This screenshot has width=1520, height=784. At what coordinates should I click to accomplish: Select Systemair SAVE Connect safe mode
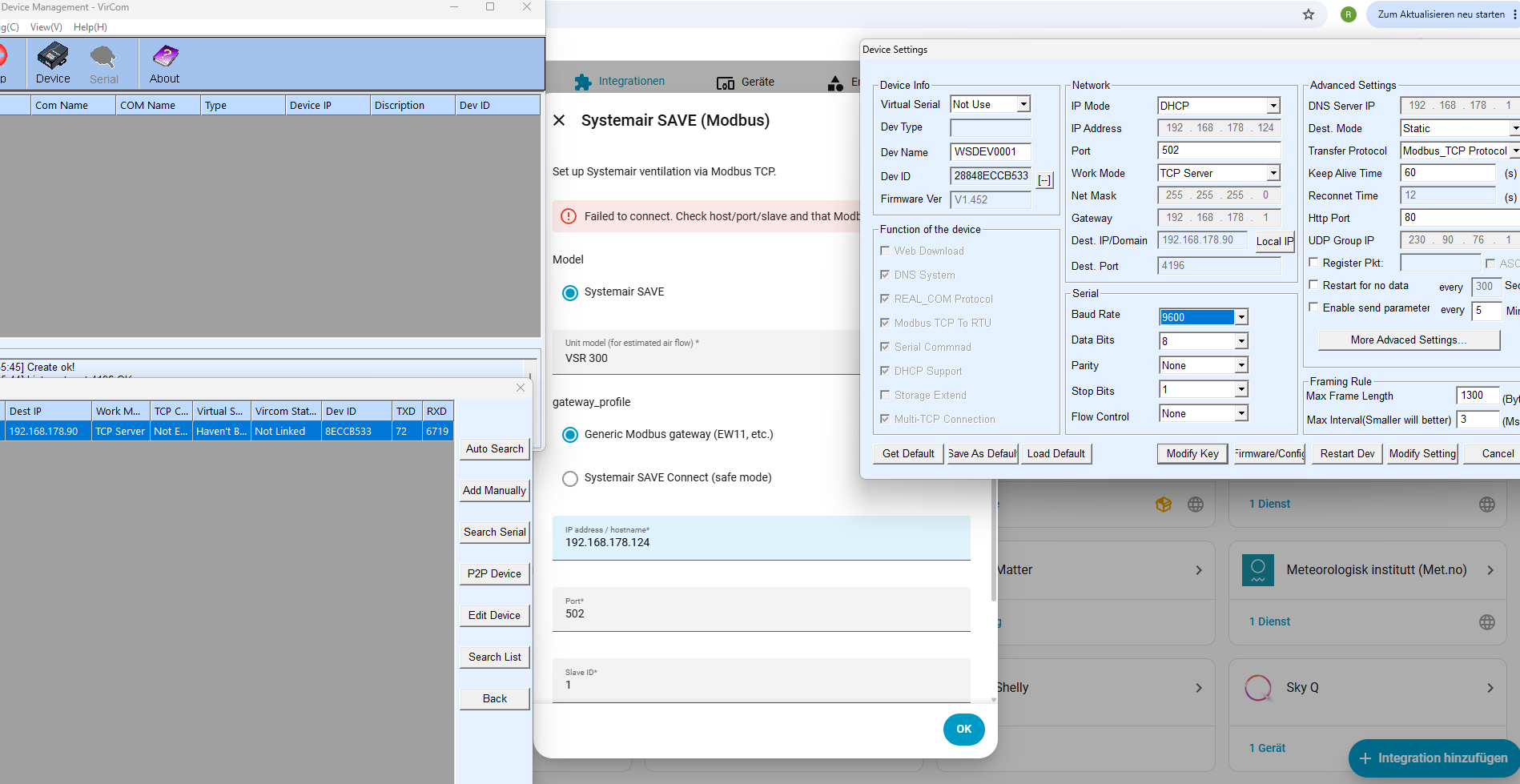(x=570, y=479)
